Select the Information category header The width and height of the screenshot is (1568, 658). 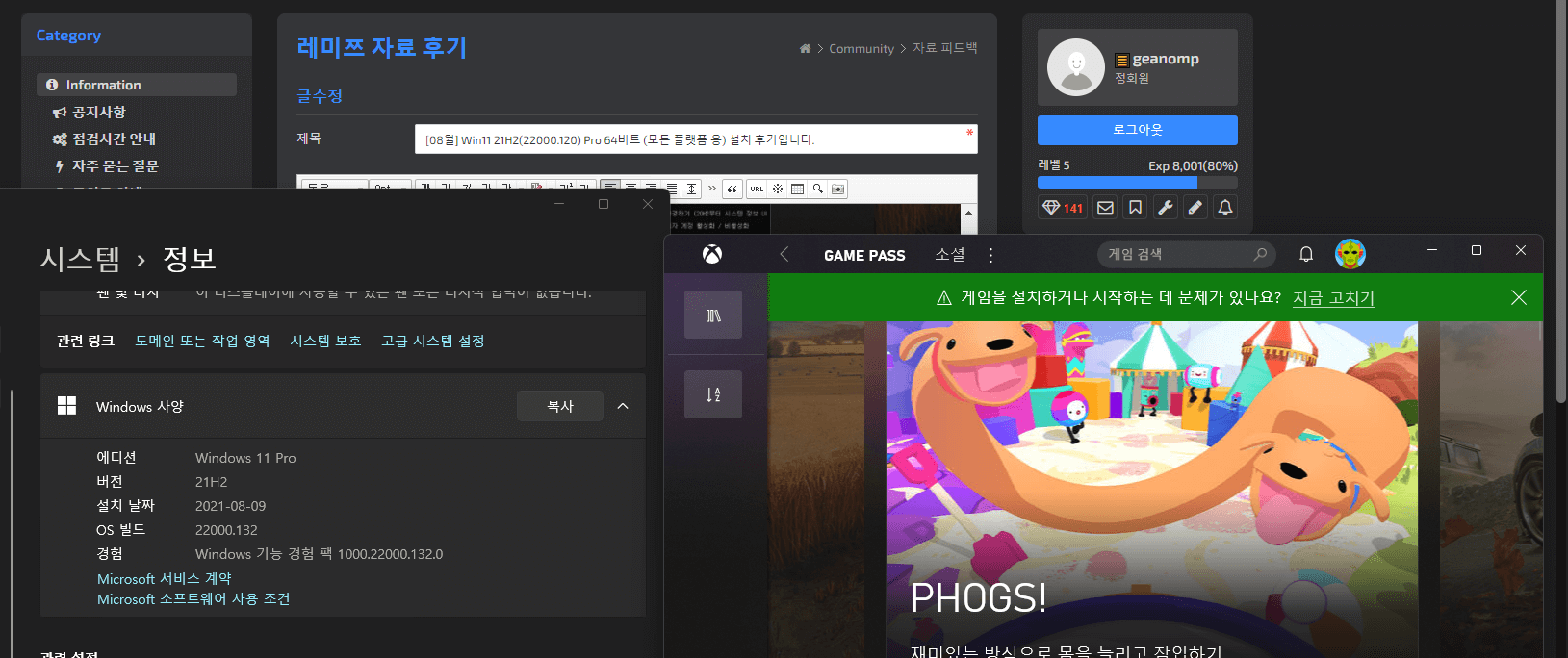[x=137, y=85]
